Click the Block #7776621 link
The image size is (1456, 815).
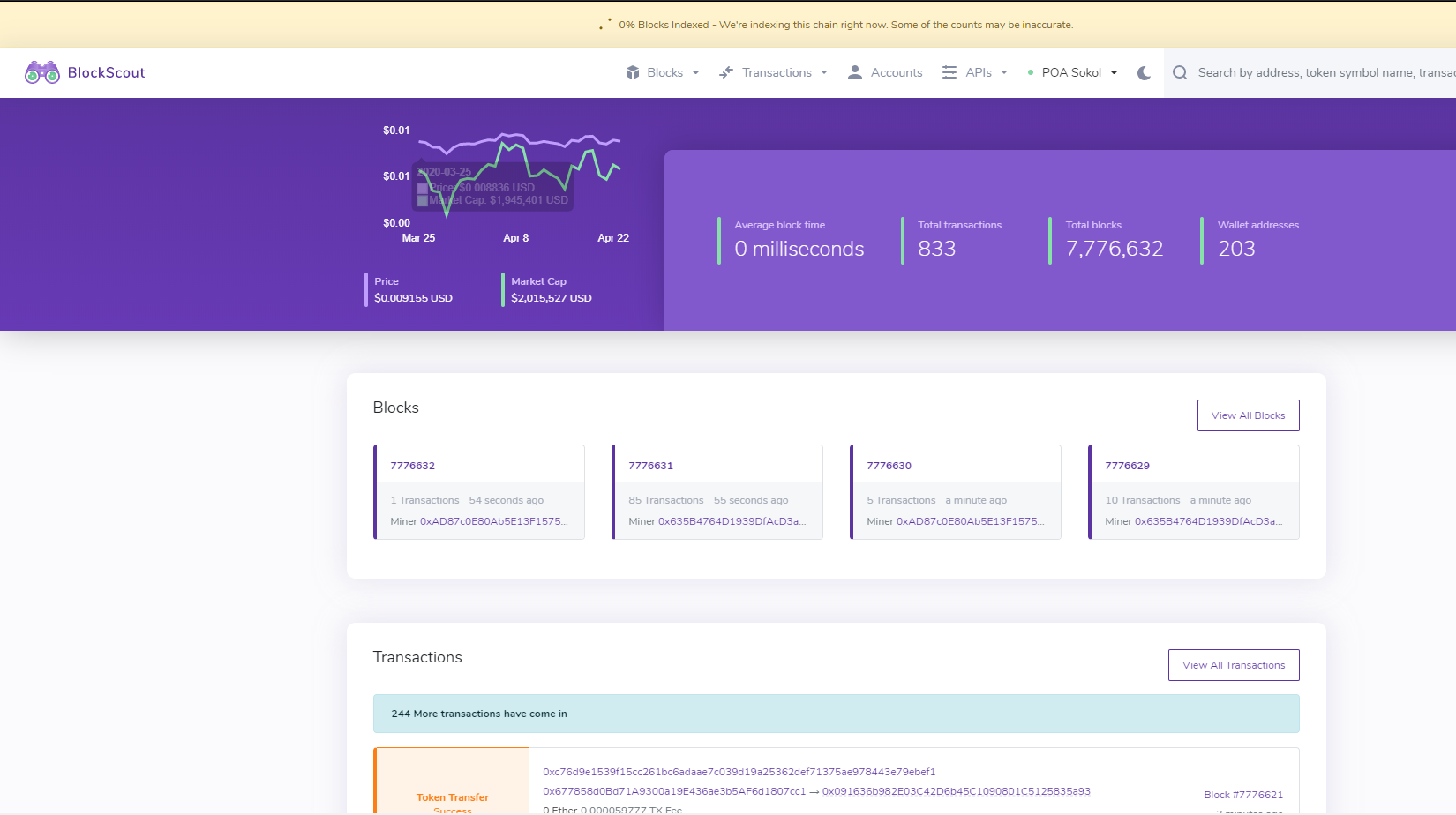(1243, 794)
